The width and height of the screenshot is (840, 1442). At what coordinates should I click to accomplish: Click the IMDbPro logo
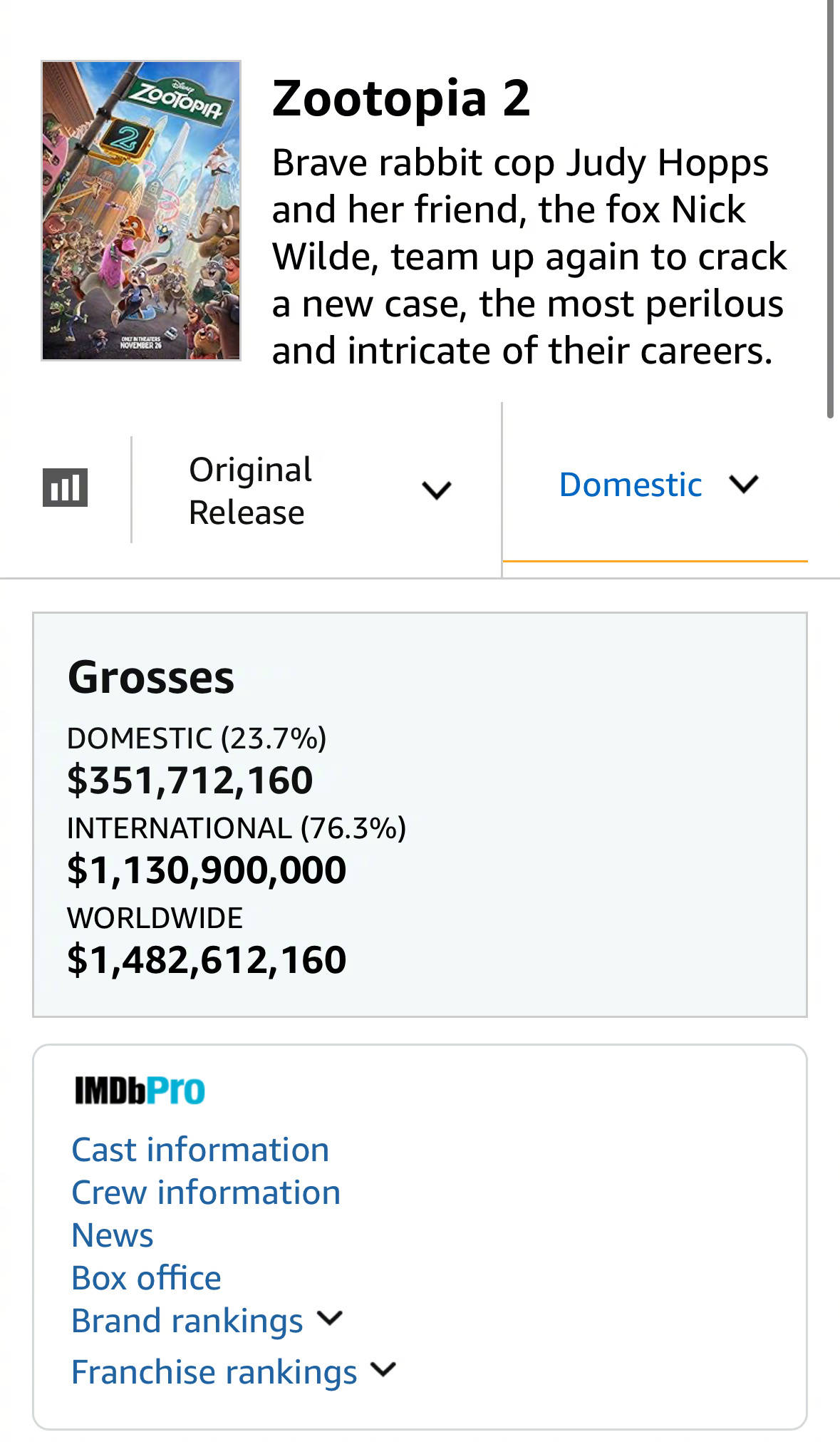[140, 1090]
